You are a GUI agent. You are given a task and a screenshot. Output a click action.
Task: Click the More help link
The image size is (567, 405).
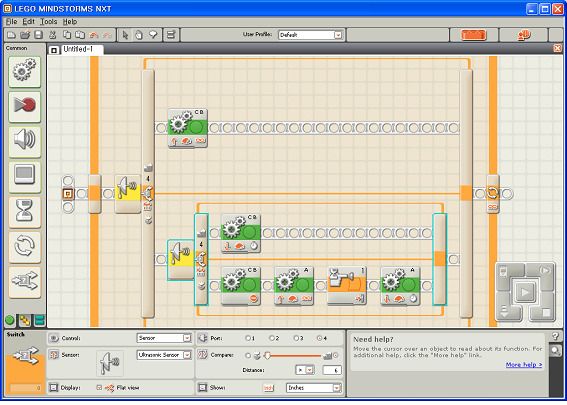coord(524,364)
